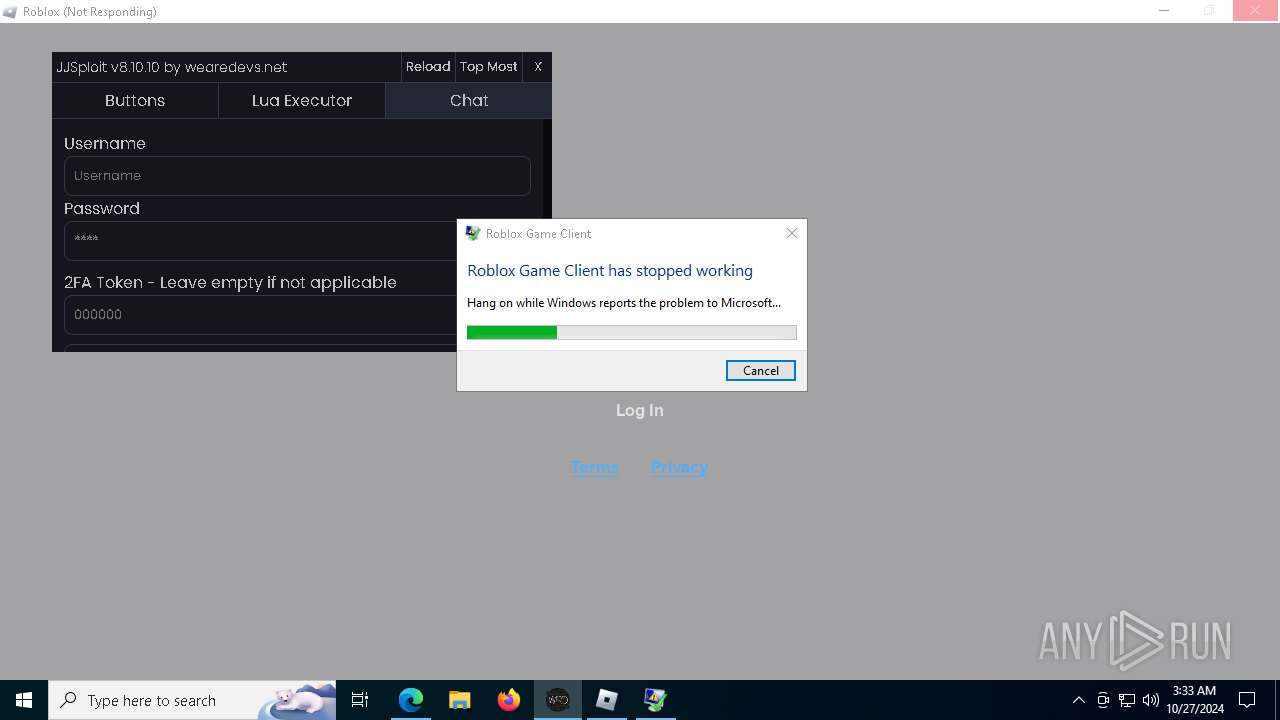Focus the Username input field
Image resolution: width=1280 pixels, height=720 pixels.
[x=297, y=176]
